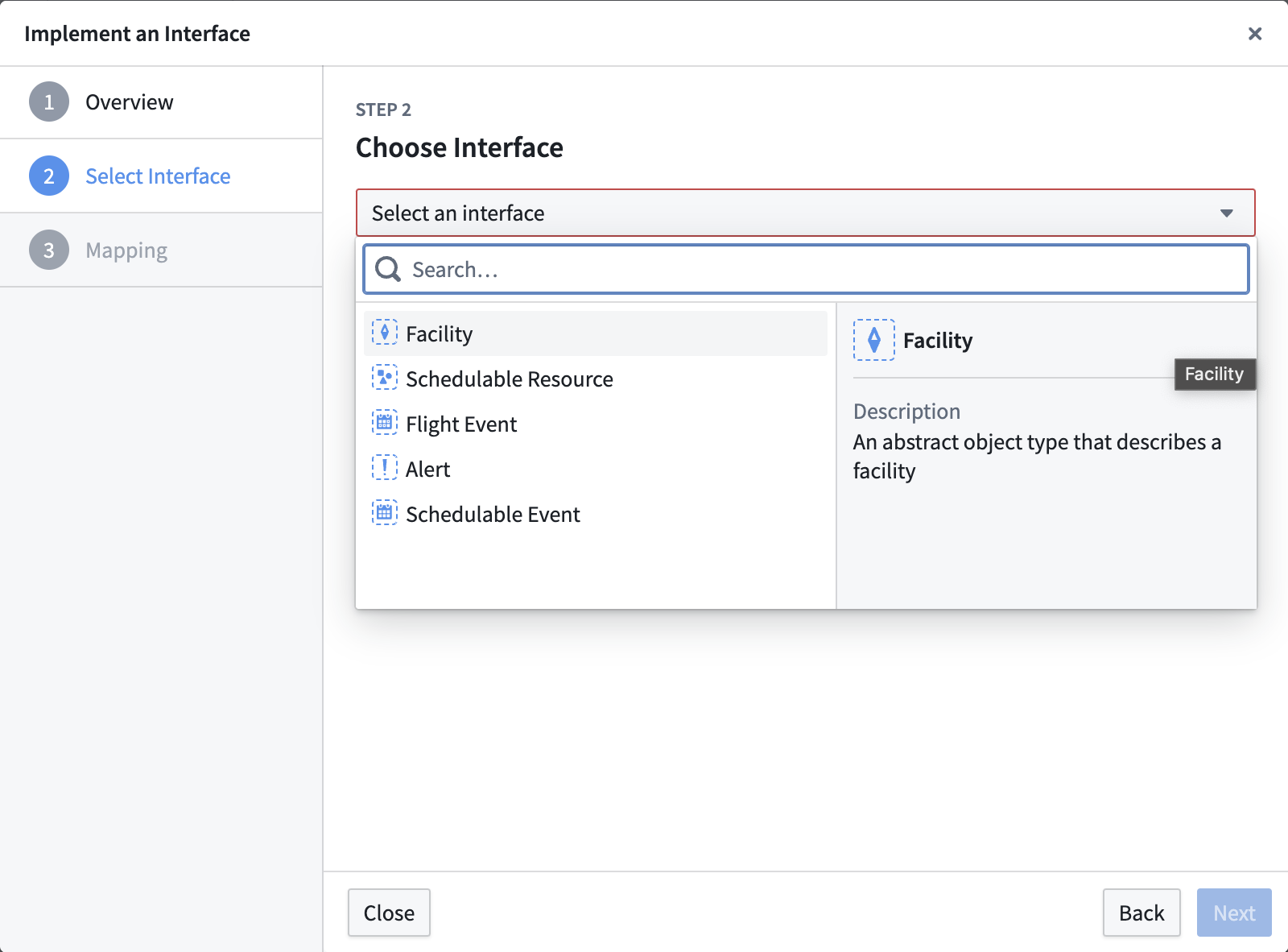Image resolution: width=1288 pixels, height=952 pixels.
Task: Close the Implement an Interface dialog
Action: (1255, 34)
